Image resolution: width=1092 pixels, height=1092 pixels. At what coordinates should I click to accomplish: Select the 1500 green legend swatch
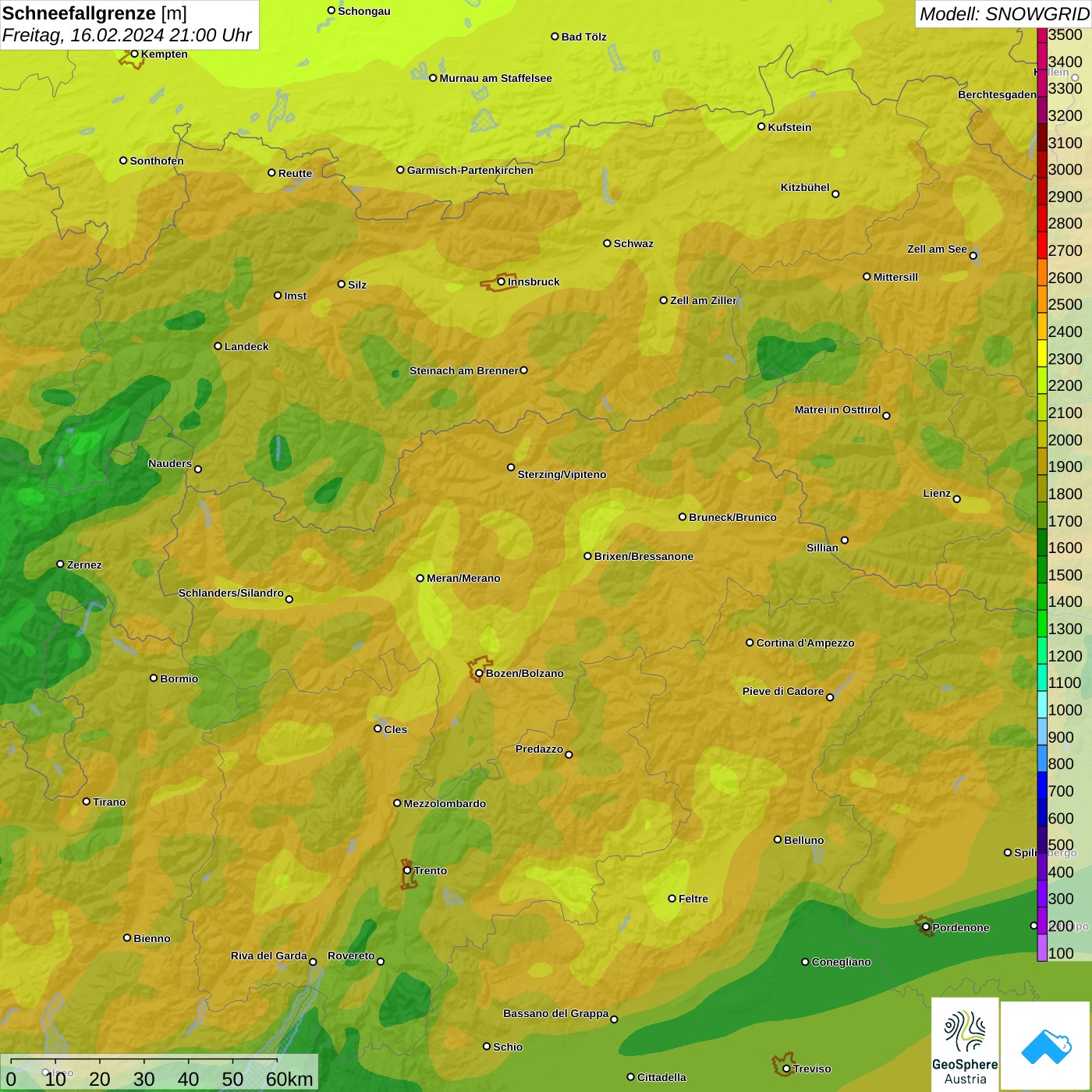(x=1042, y=569)
